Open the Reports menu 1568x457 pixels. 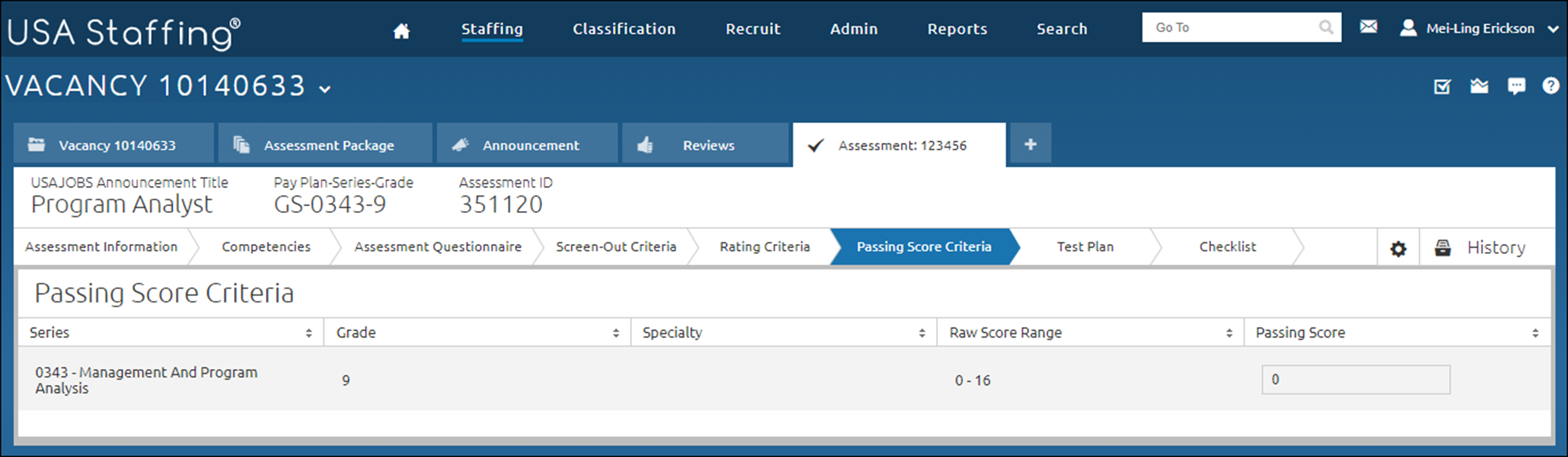tap(957, 29)
